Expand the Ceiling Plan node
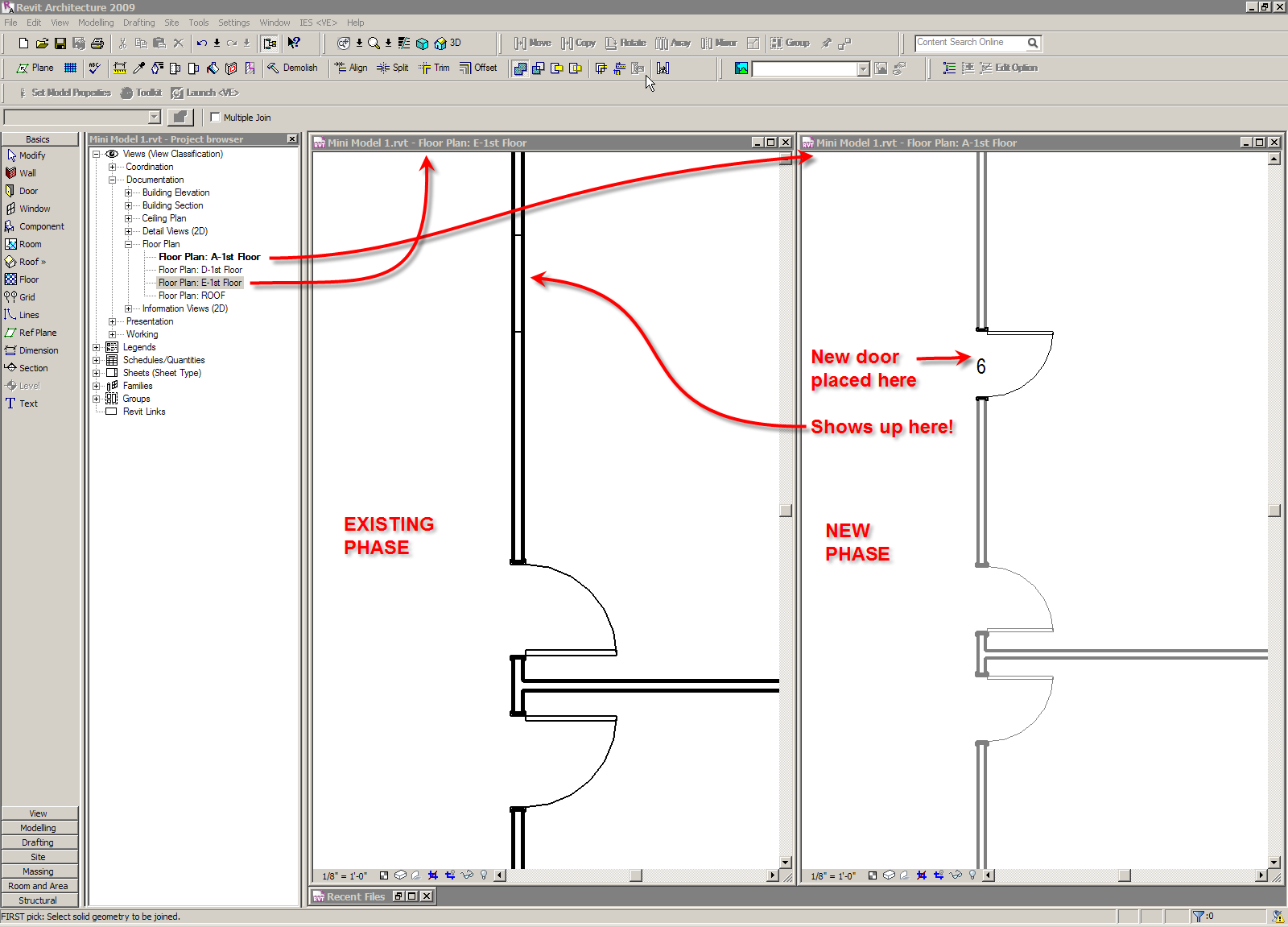Screen dimensions: 1288x927 [128, 218]
